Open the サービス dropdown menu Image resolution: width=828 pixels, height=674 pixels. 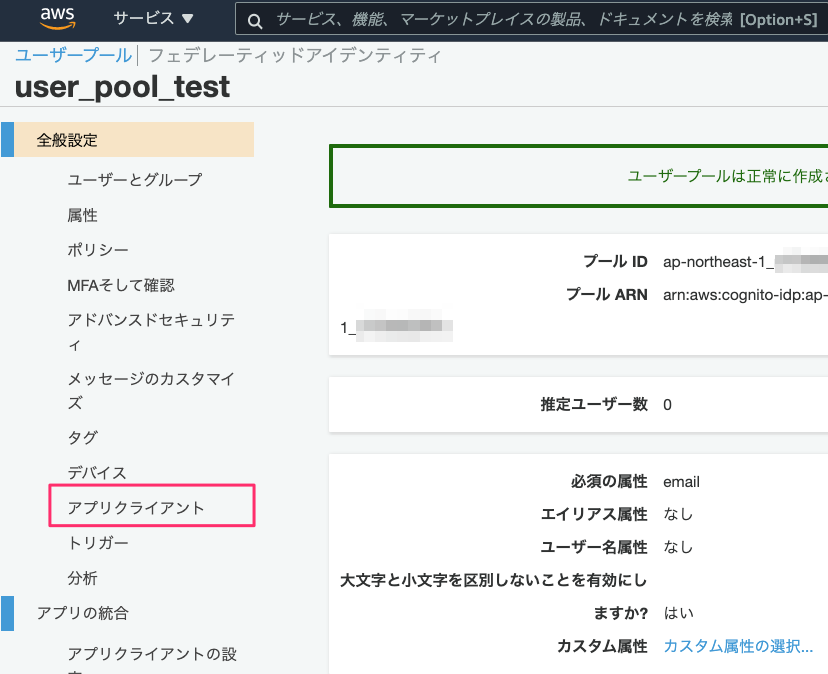click(154, 18)
